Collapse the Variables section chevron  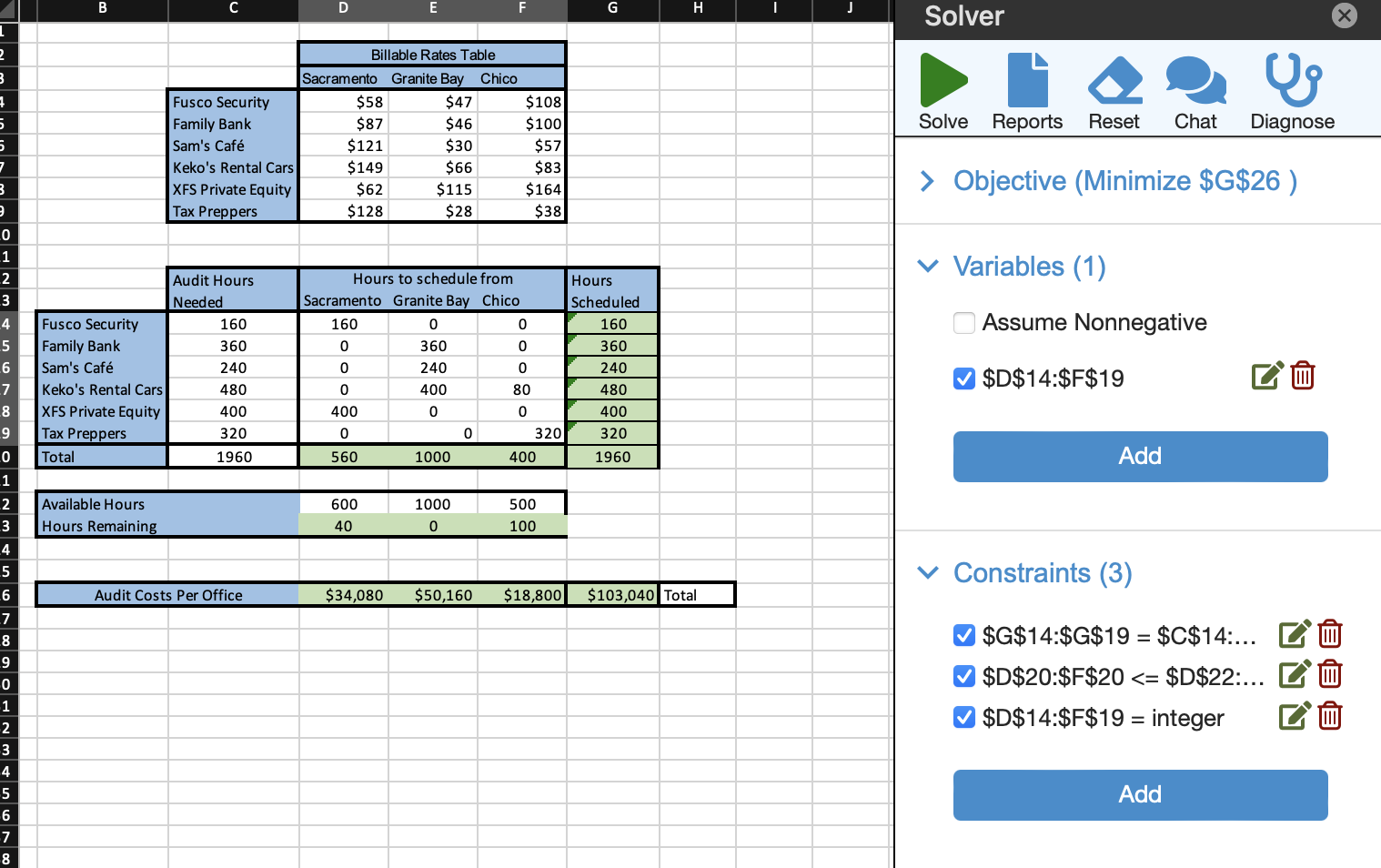coord(928,267)
